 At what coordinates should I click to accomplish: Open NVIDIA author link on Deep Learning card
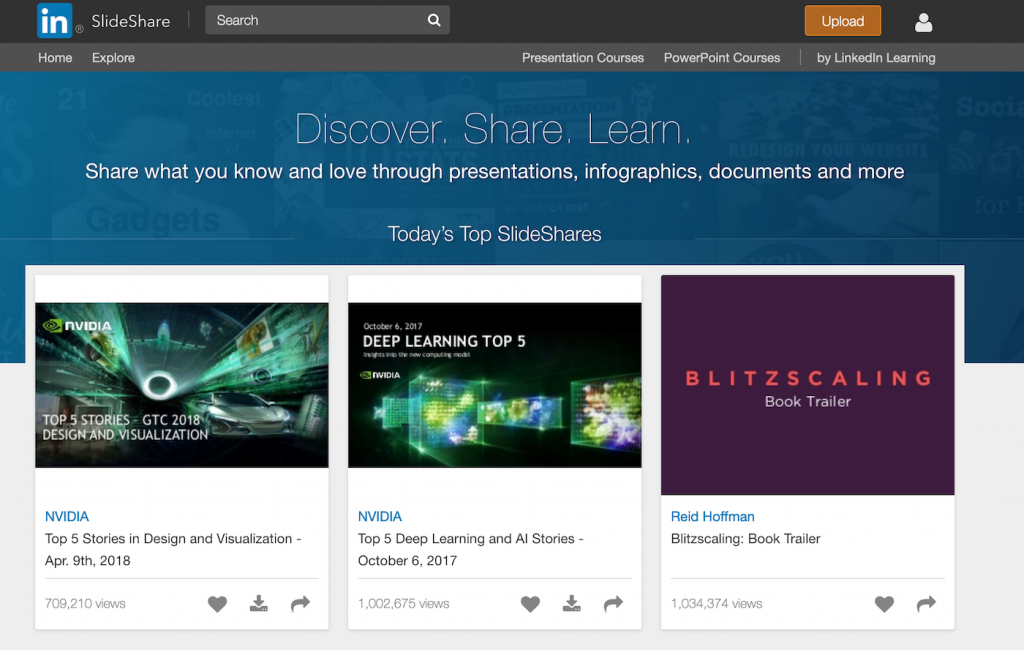pos(379,516)
